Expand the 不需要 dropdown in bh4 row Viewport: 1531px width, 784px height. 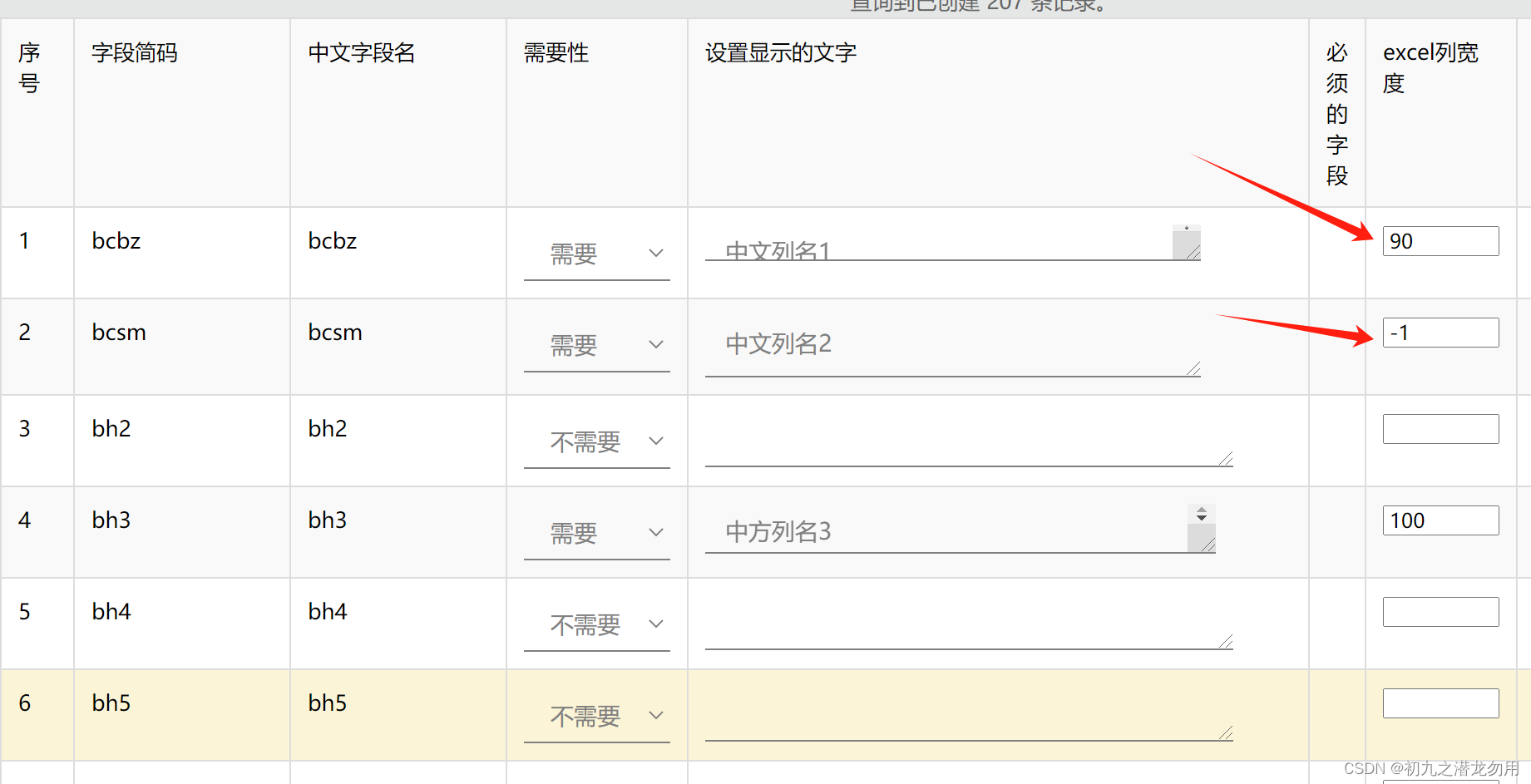(x=596, y=624)
